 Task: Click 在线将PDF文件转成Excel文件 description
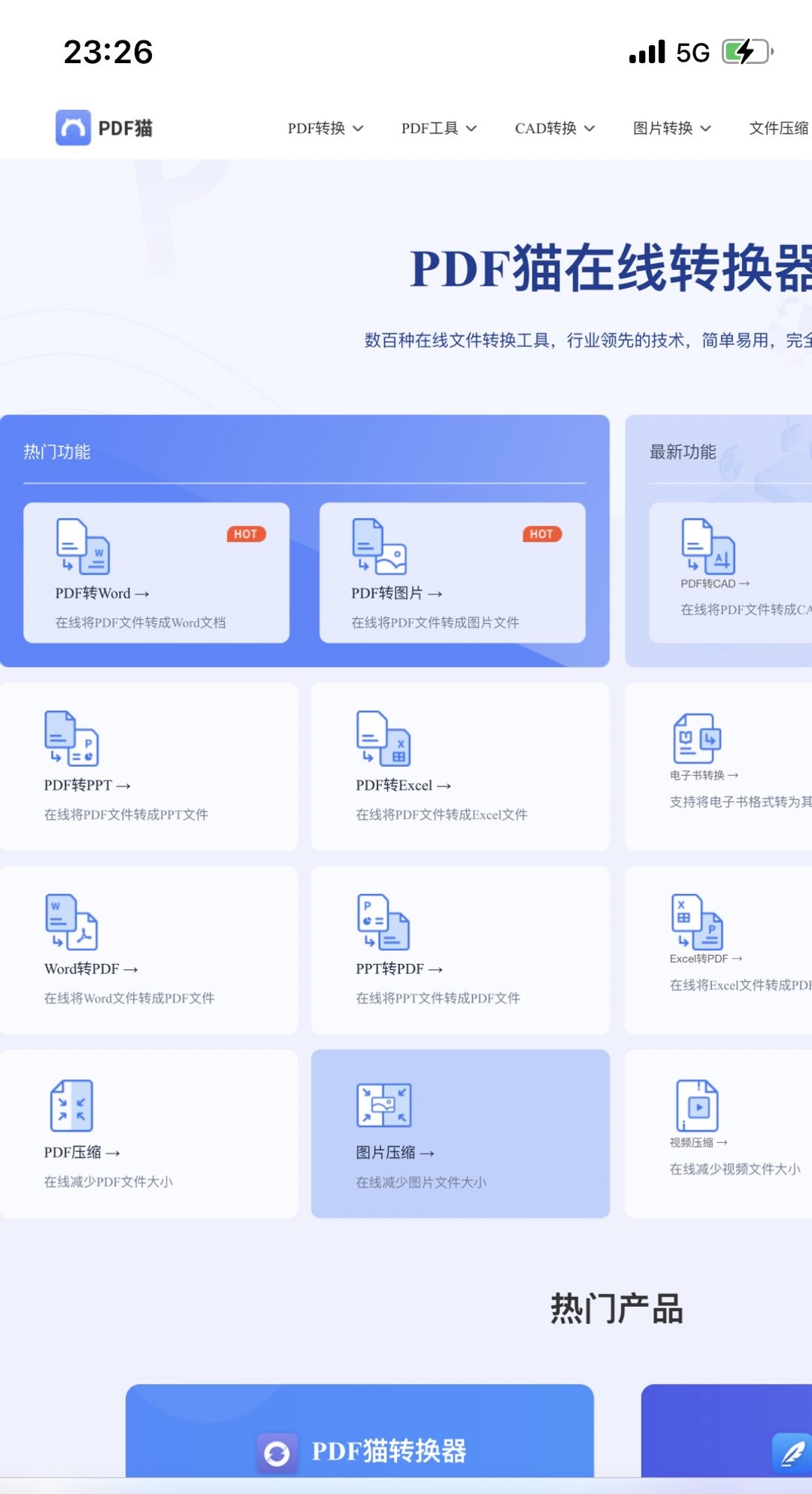coord(441,814)
